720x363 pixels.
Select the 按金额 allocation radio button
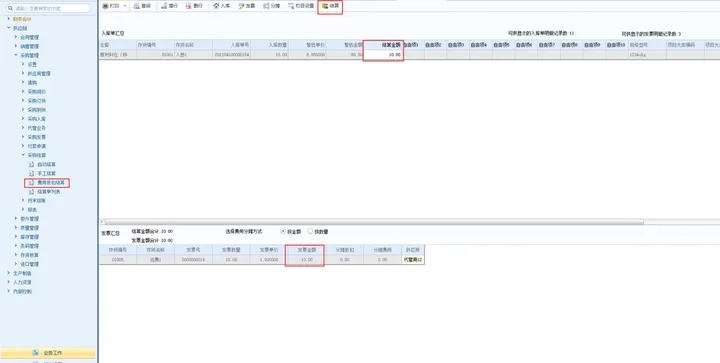283,231
